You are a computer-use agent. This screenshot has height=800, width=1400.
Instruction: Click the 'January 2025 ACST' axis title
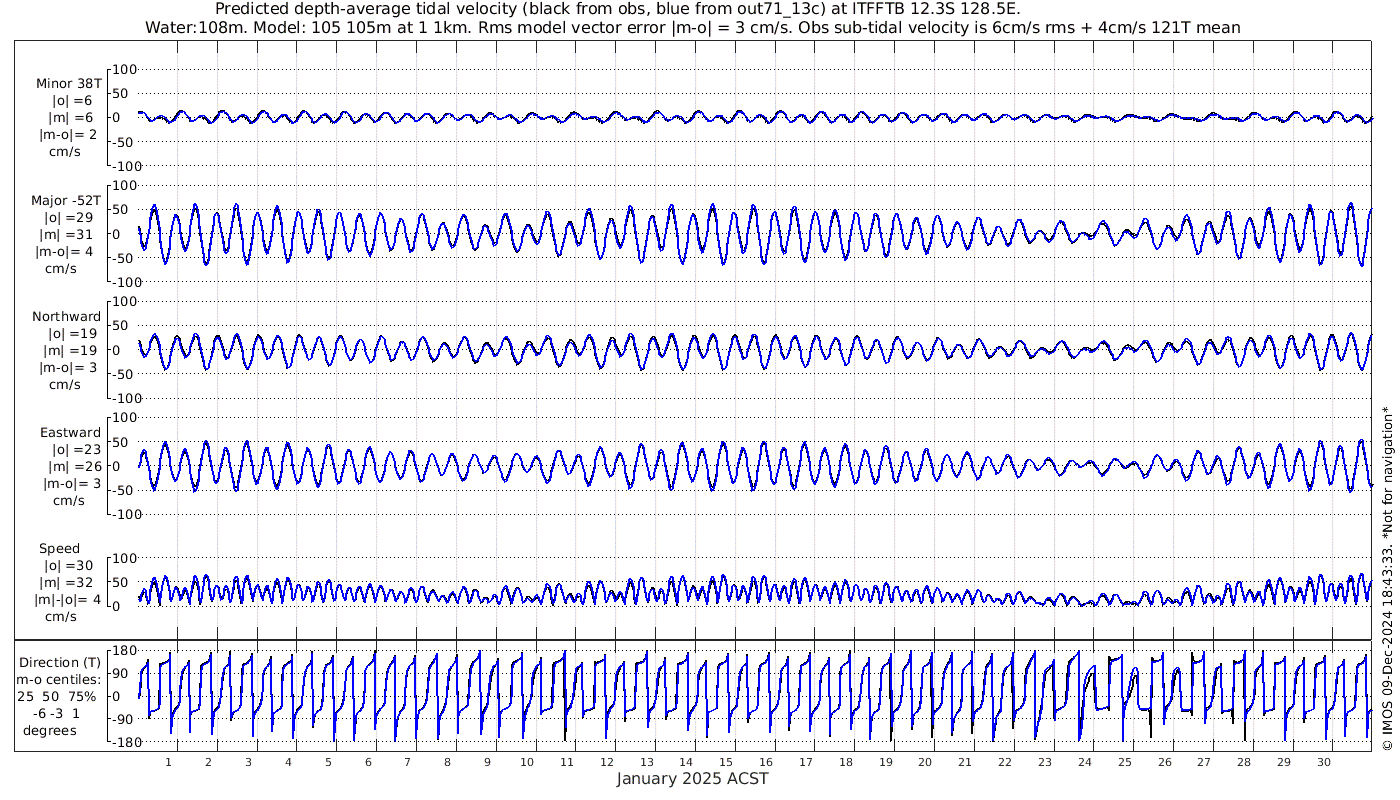point(692,779)
